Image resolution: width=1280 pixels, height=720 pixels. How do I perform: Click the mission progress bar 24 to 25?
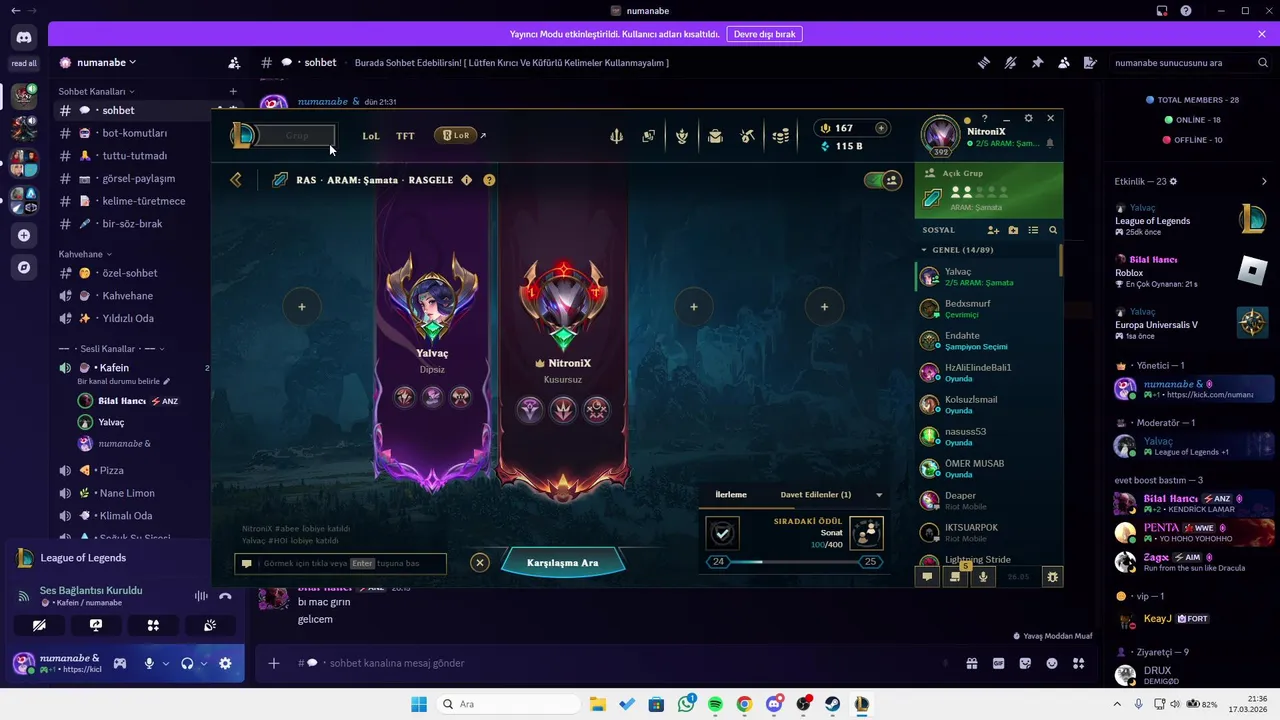794,562
